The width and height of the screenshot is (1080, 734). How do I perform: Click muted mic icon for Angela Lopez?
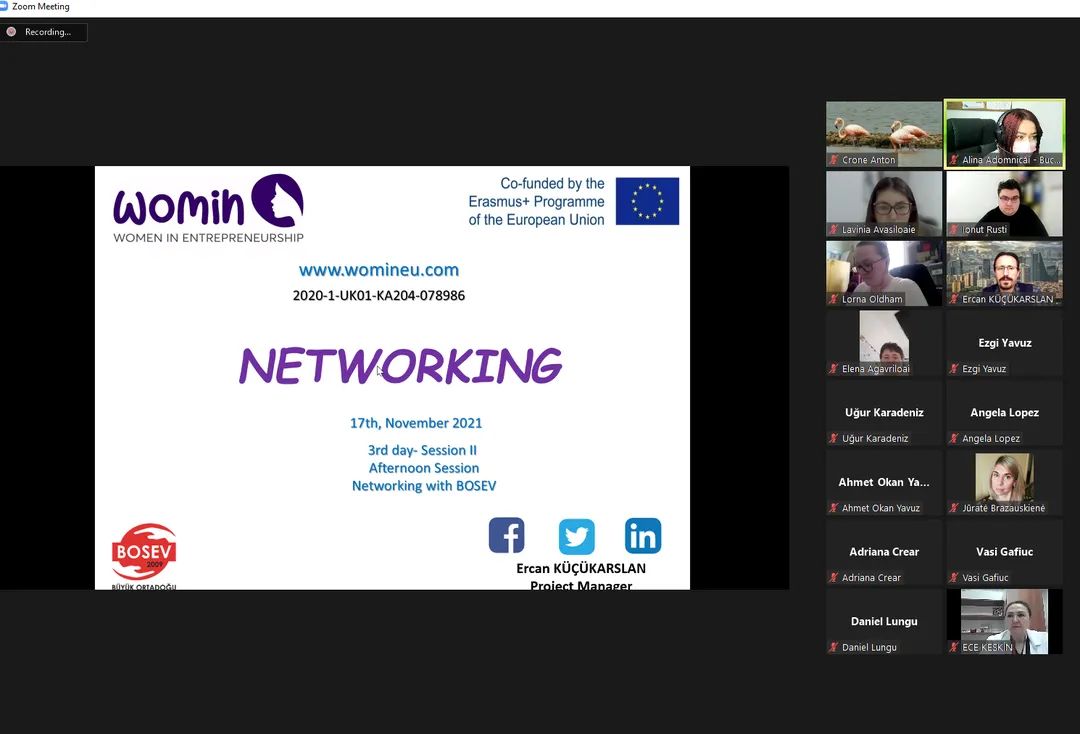954,438
